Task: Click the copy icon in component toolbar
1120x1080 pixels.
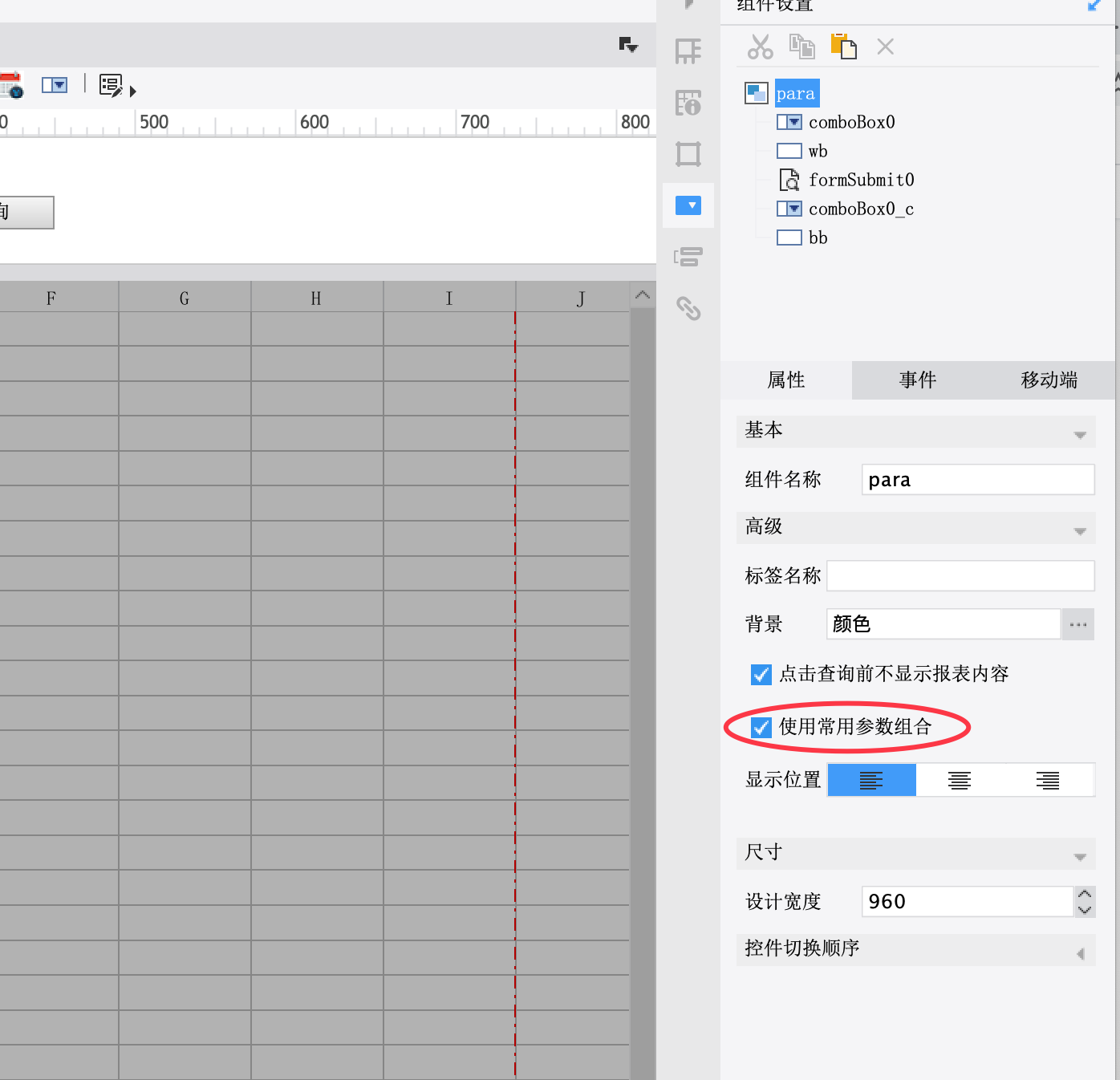Action: tap(801, 47)
